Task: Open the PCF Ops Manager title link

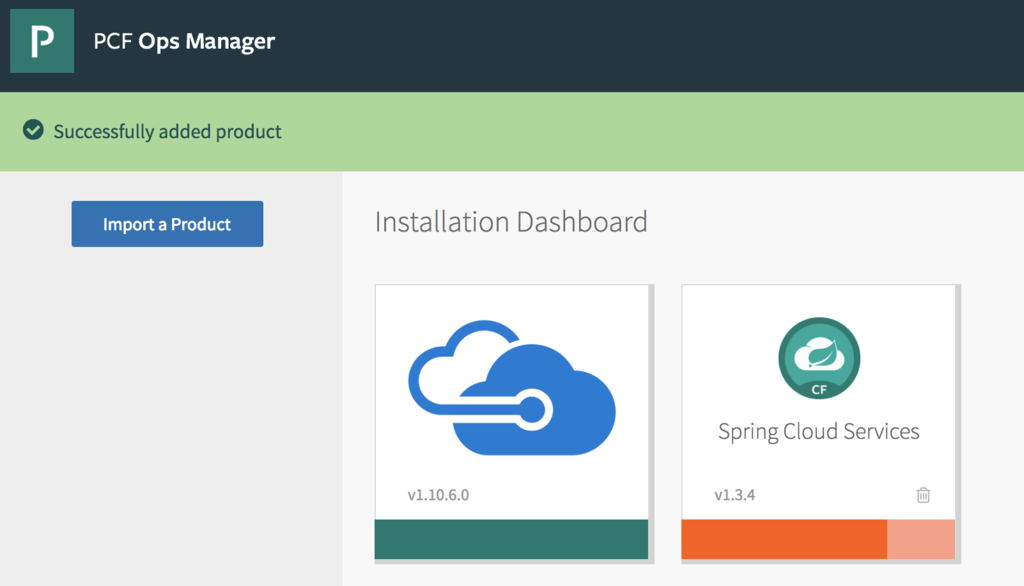Action: 184,42
